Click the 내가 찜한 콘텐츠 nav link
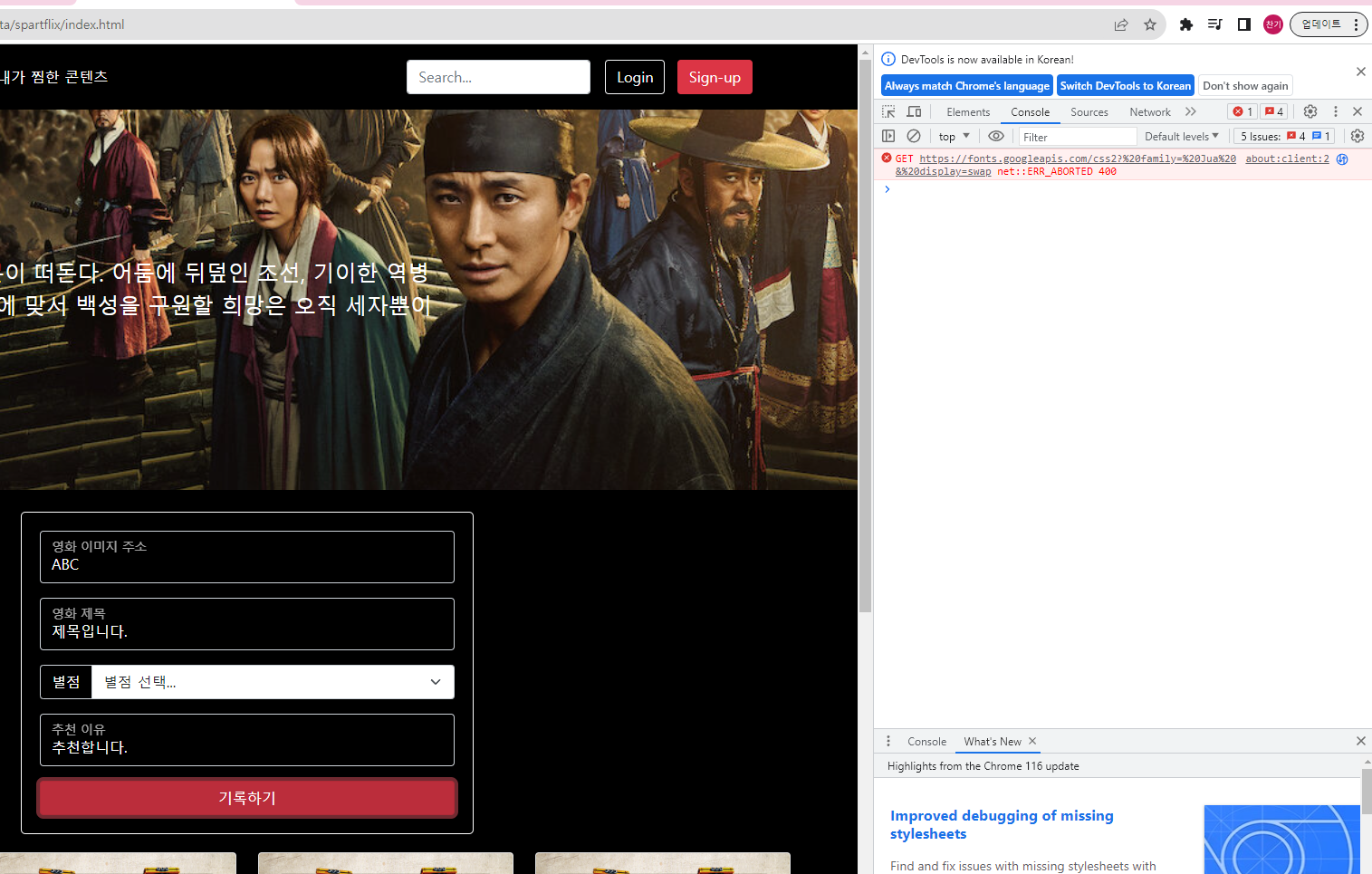1372x874 pixels. 53,77
